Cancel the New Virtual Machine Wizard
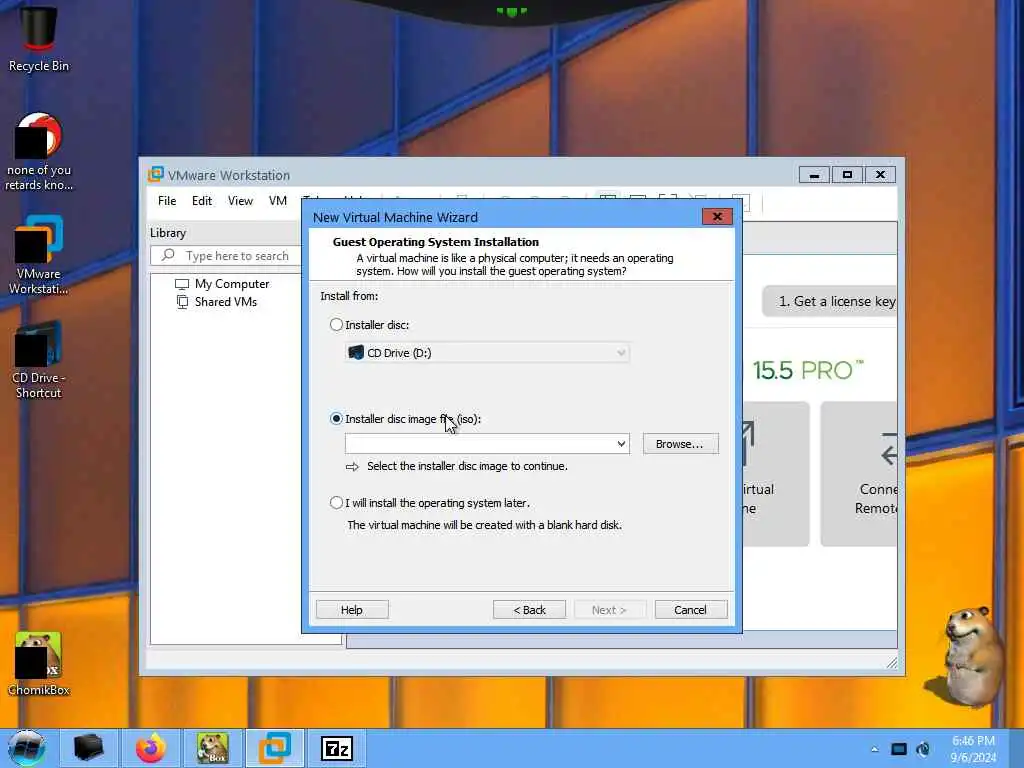Image resolution: width=1024 pixels, height=768 pixels. click(x=691, y=610)
